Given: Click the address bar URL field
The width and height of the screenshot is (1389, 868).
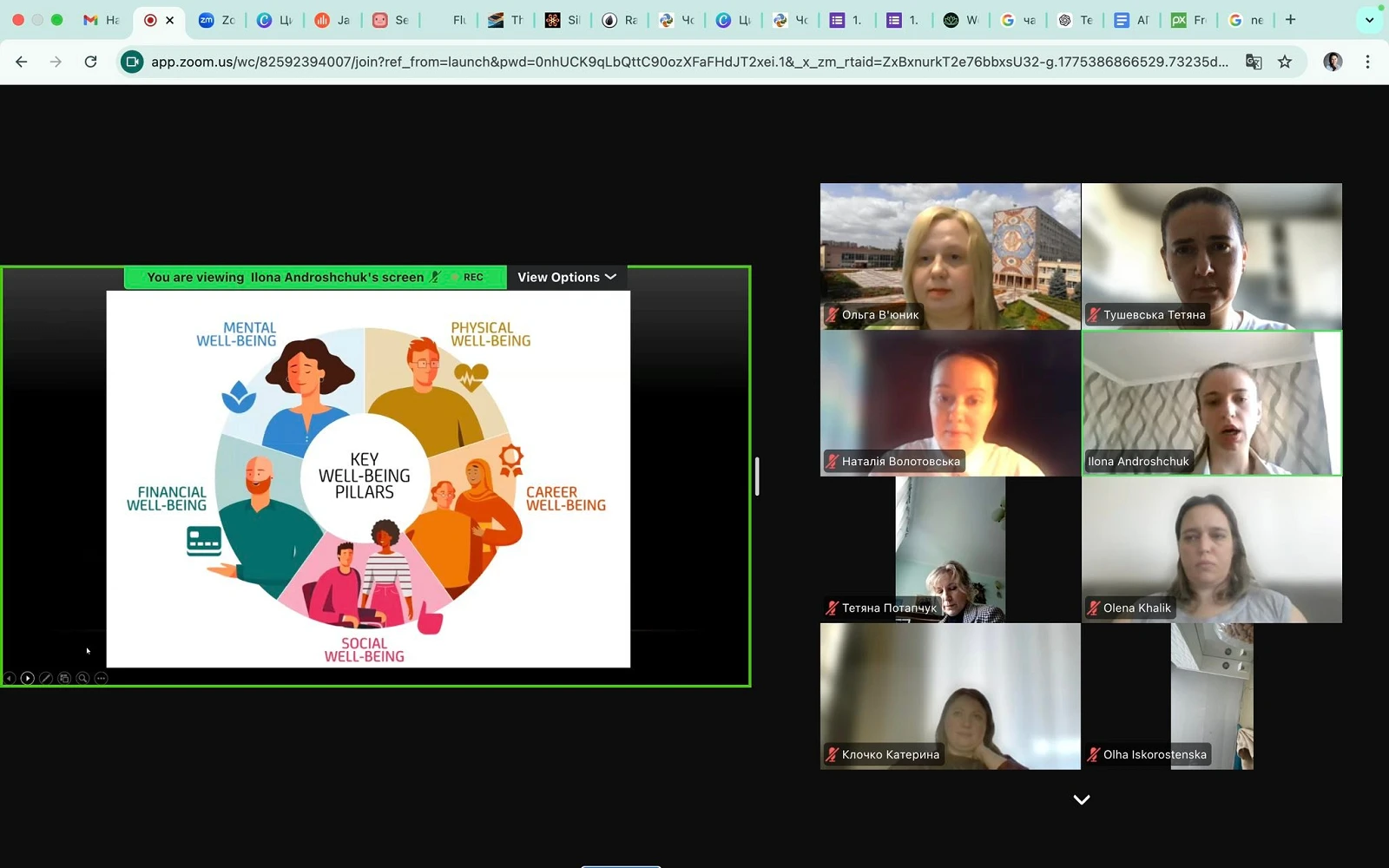Looking at the screenshot, I should click(x=686, y=62).
